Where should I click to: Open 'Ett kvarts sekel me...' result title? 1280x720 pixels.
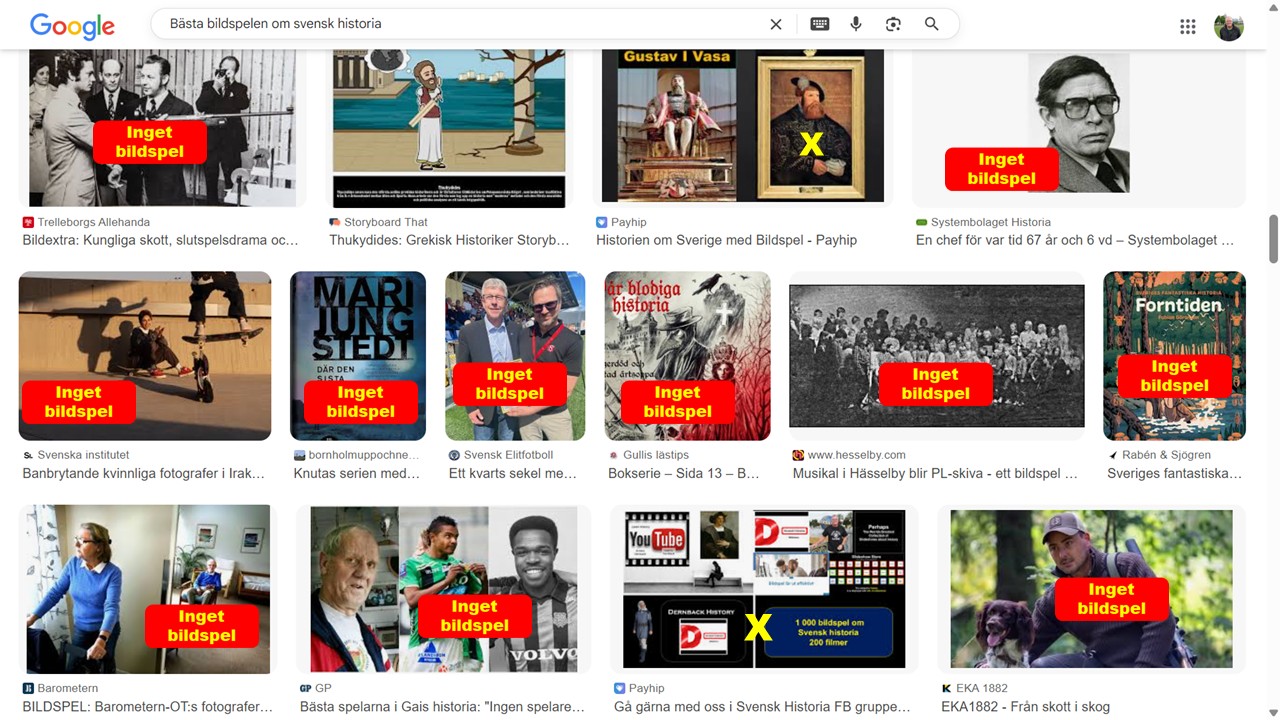[x=513, y=473]
